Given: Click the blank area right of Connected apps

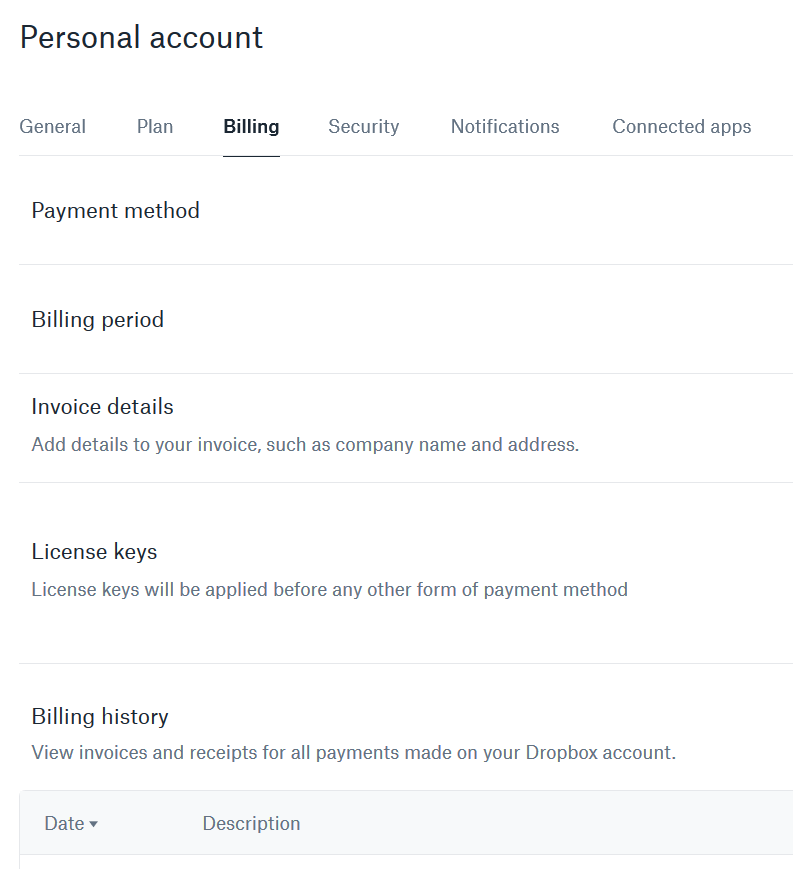Looking at the screenshot, I should pyautogui.click(x=773, y=127).
